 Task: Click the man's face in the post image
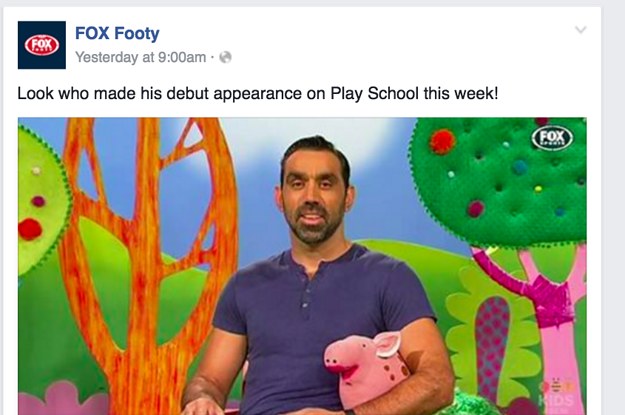[315, 191]
